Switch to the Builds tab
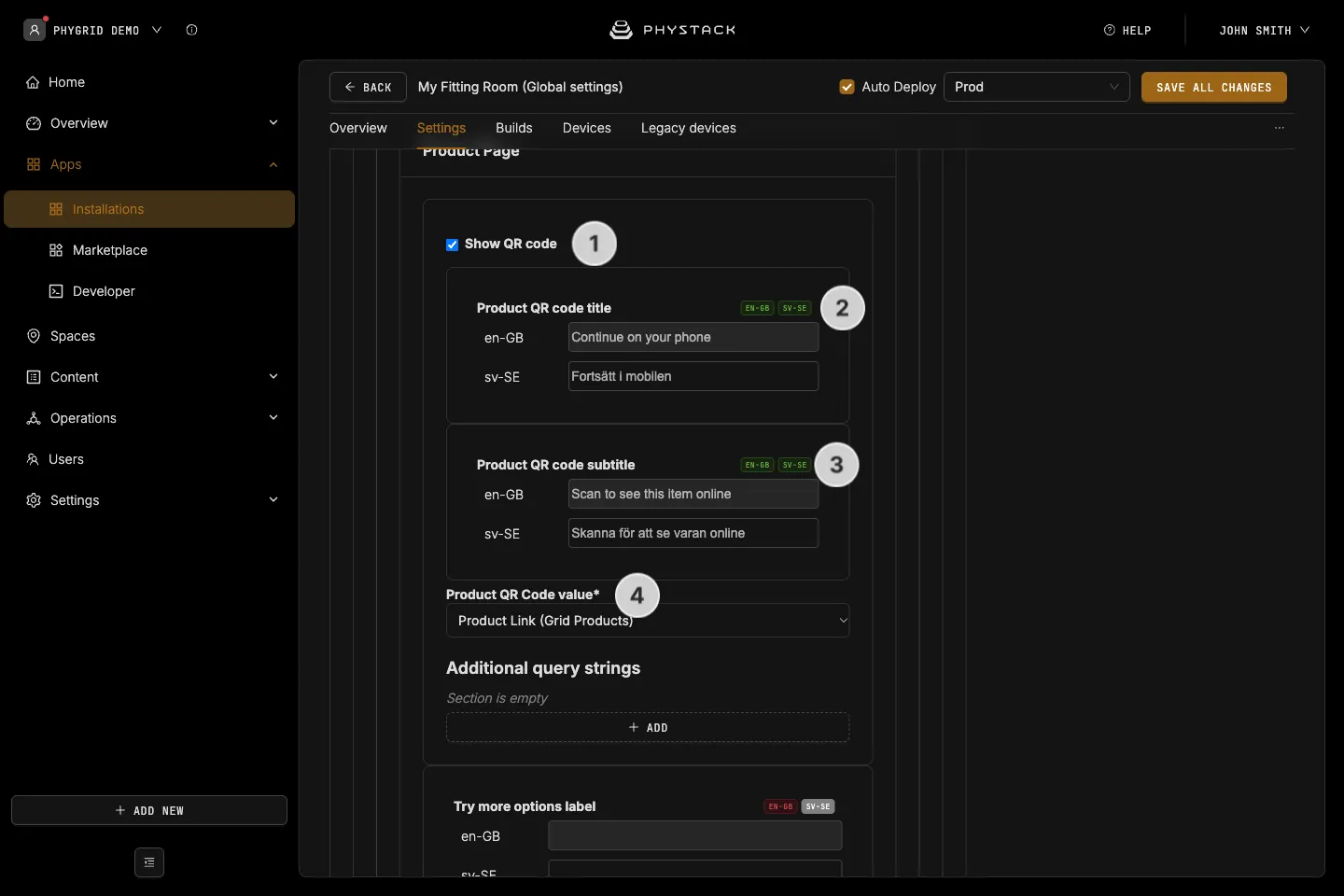Screen dimensions: 1344x896 (514, 128)
